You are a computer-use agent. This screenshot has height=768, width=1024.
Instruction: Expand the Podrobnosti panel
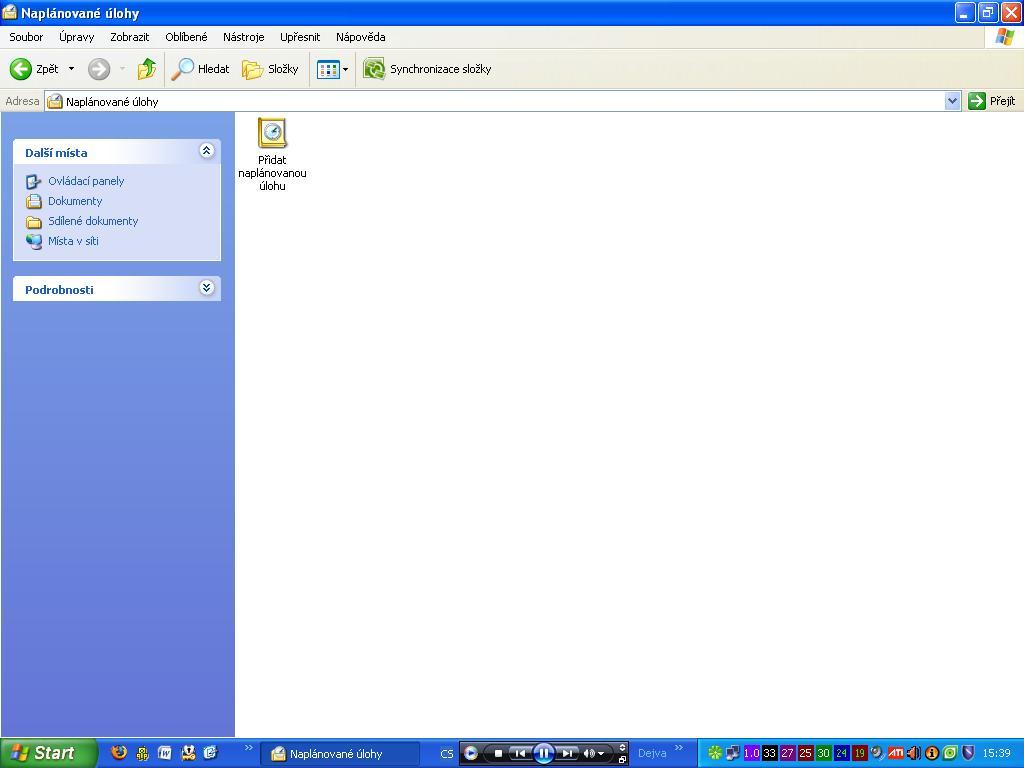[206, 288]
